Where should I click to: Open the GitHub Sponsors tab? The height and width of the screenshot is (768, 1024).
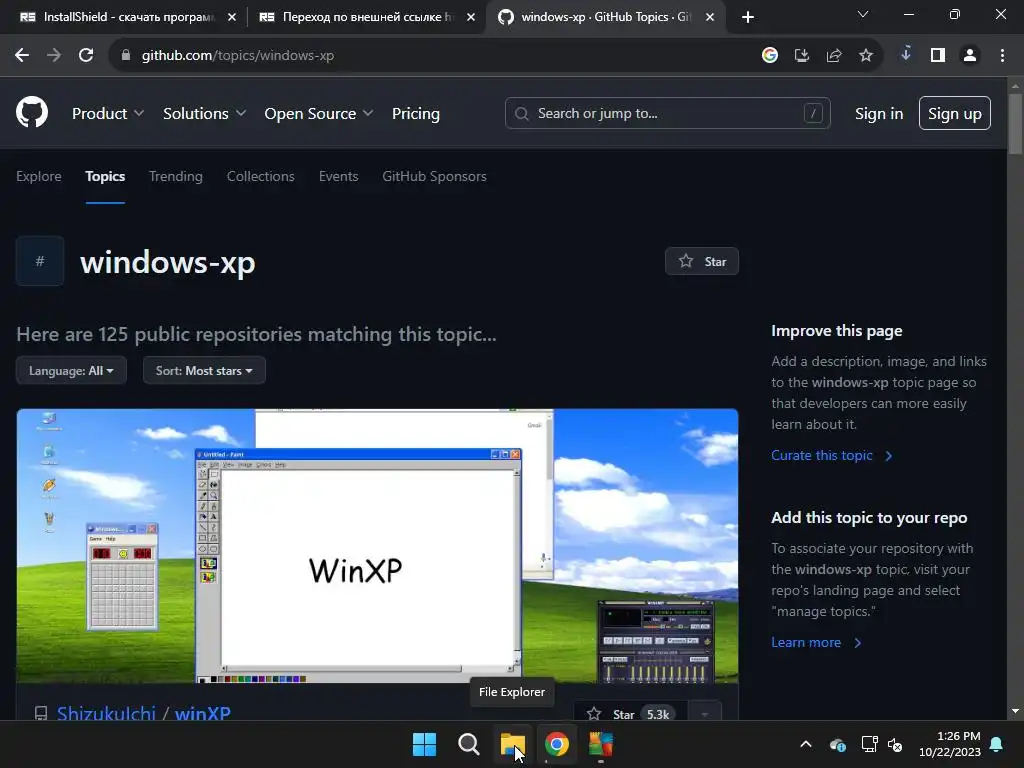pyautogui.click(x=434, y=176)
